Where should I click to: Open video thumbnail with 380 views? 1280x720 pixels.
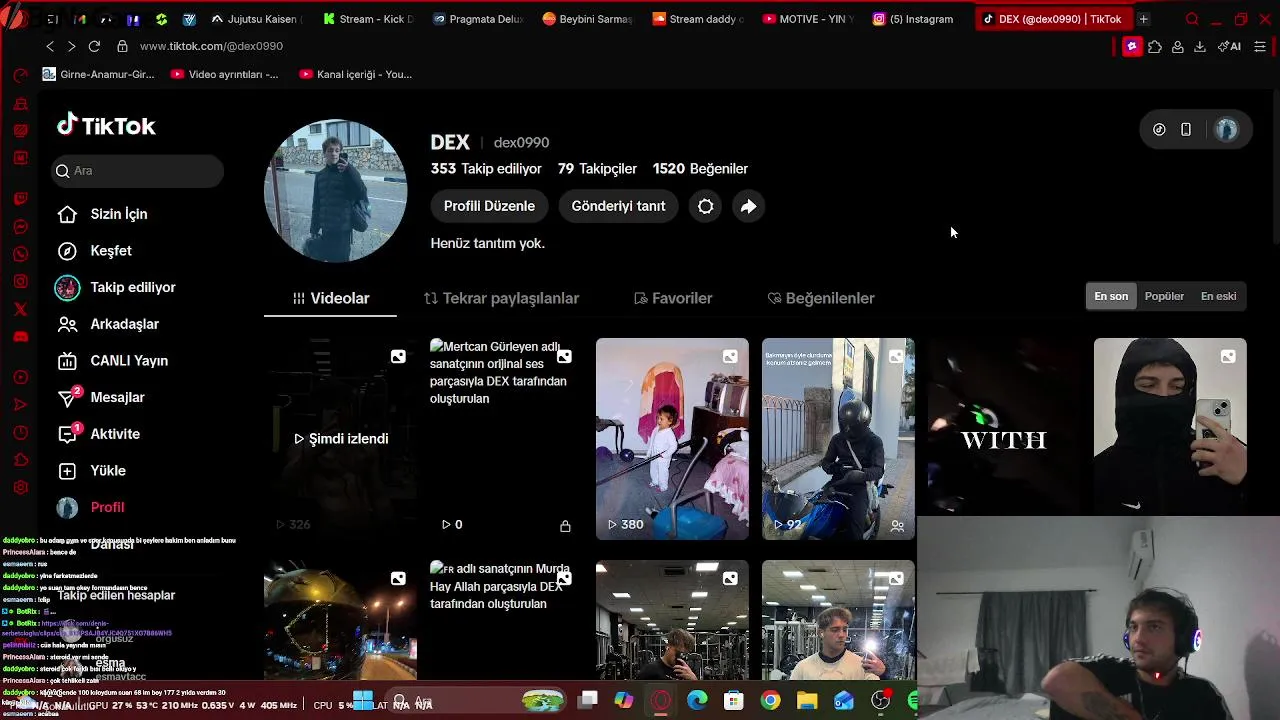tap(672, 439)
